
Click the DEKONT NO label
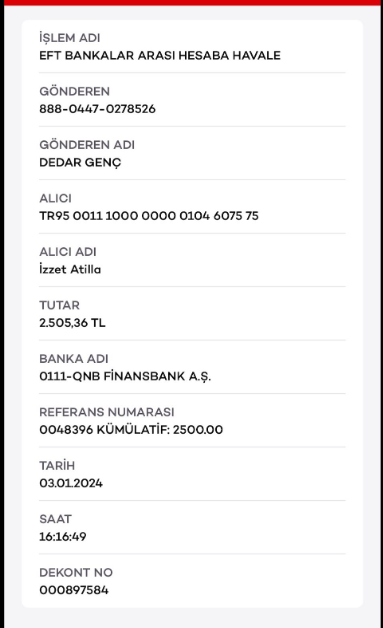tap(76, 572)
